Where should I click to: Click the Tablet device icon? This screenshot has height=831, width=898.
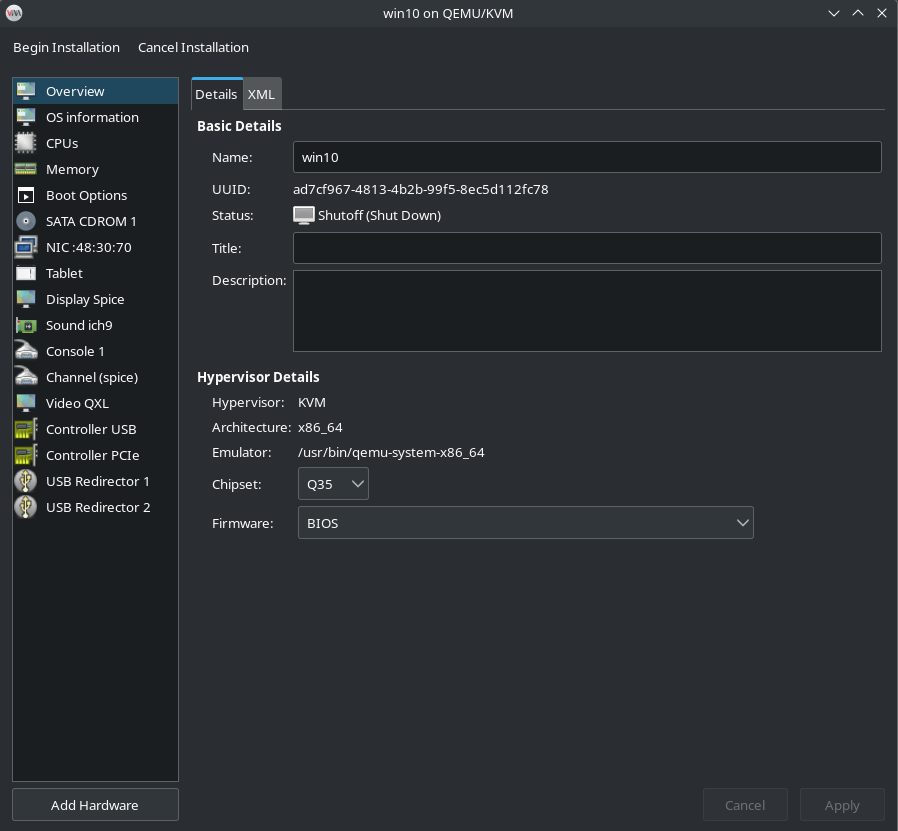[x=26, y=273]
